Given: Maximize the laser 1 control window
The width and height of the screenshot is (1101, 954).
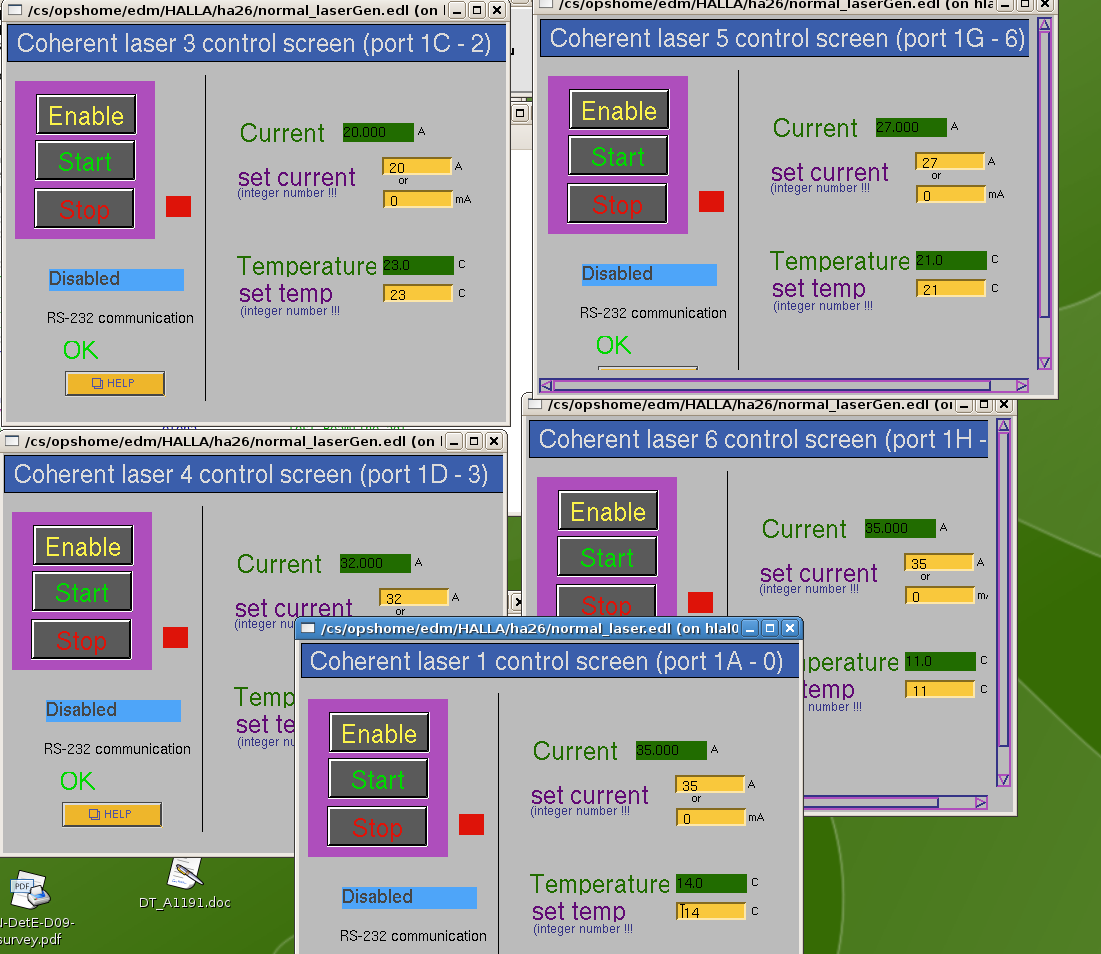Looking at the screenshot, I should pos(770,628).
